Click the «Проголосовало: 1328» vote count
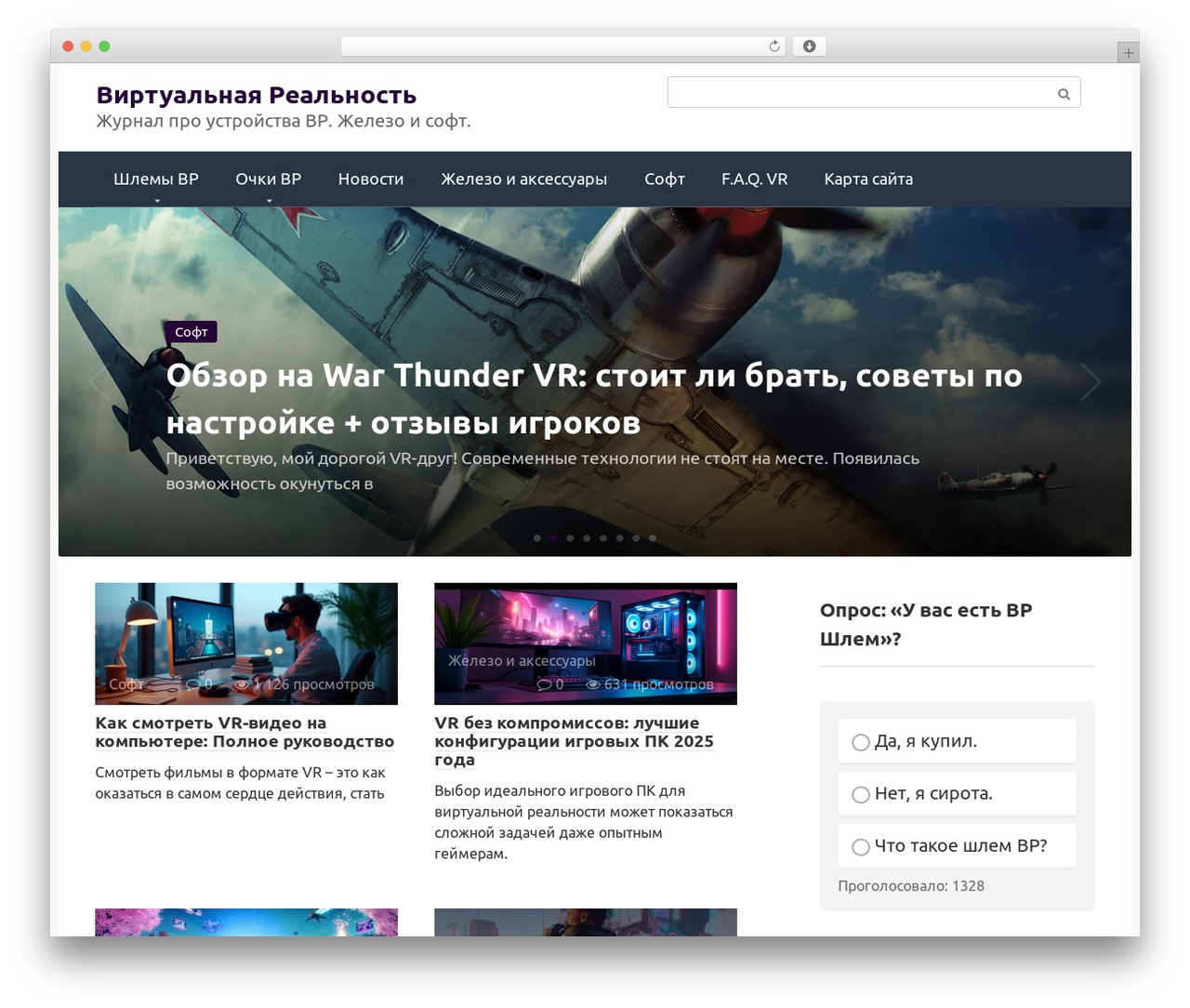This screenshot has width=1190, height=1008. (911, 886)
